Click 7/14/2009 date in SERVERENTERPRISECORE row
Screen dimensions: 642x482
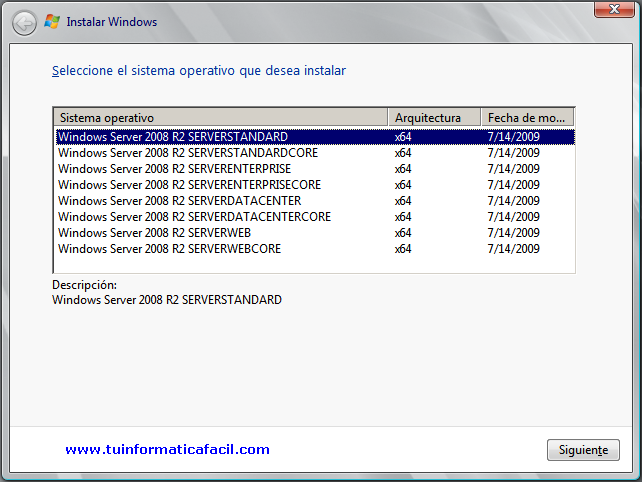pos(513,185)
